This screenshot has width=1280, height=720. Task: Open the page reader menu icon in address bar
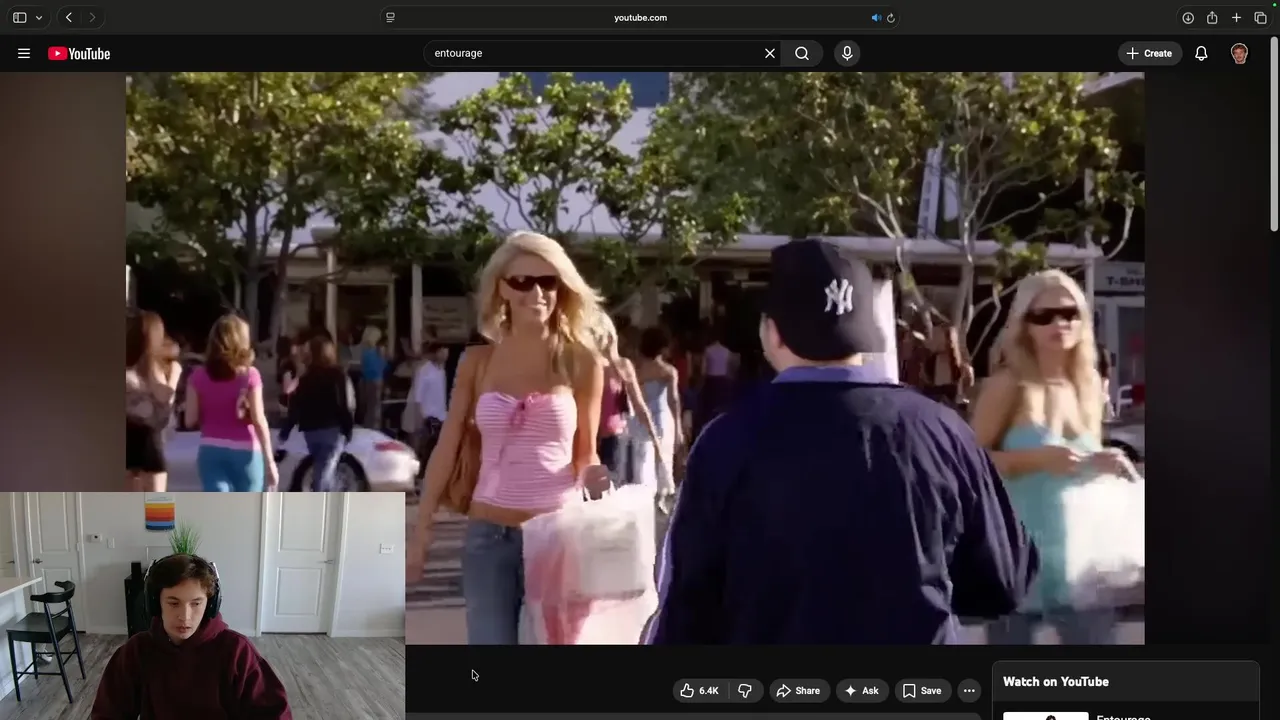(390, 17)
